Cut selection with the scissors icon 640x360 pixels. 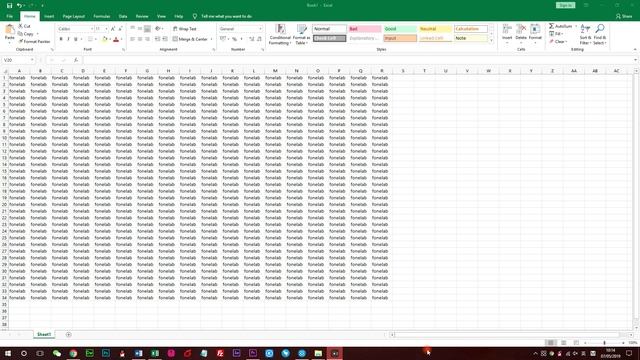click(24, 26)
